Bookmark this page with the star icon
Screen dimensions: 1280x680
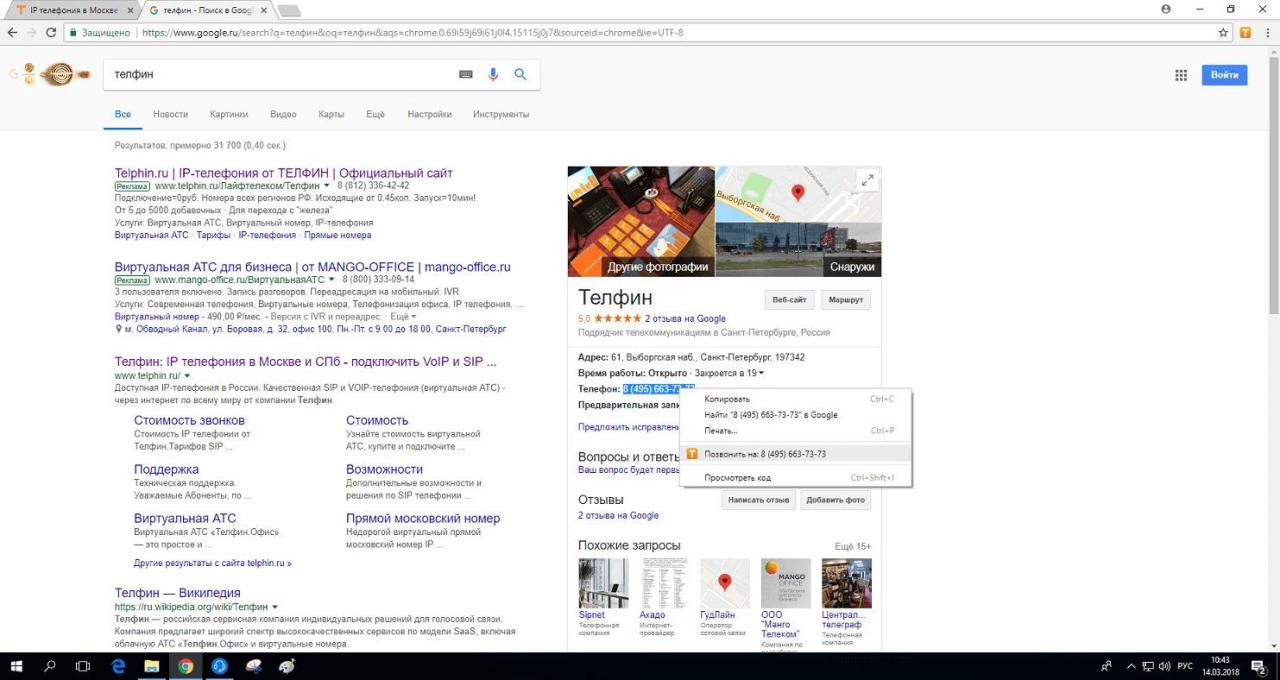[1224, 33]
